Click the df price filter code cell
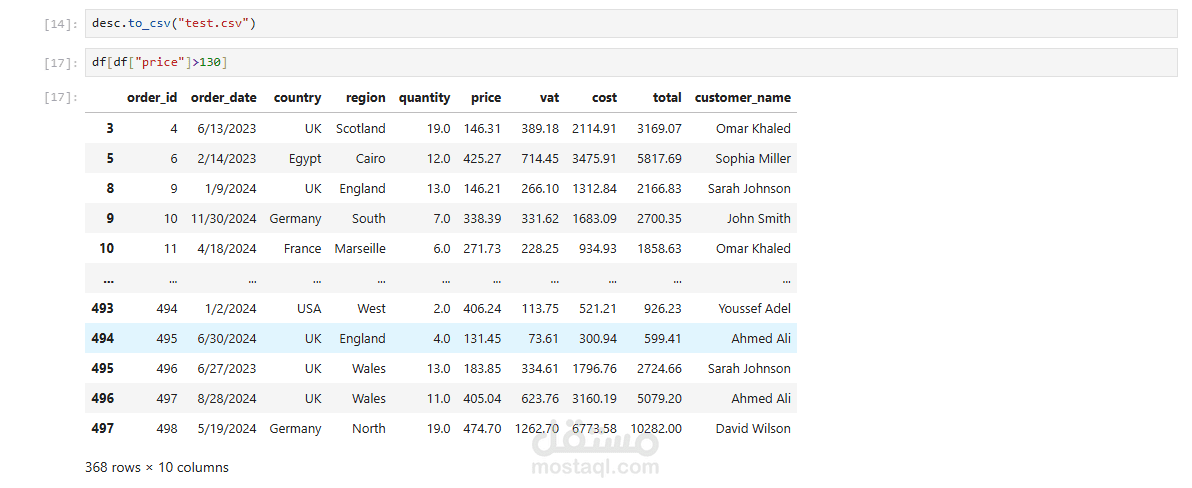This screenshot has width=1192, height=488. click(x=631, y=62)
